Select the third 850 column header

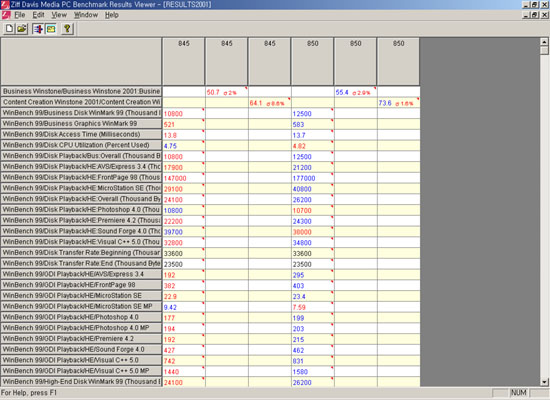point(398,61)
